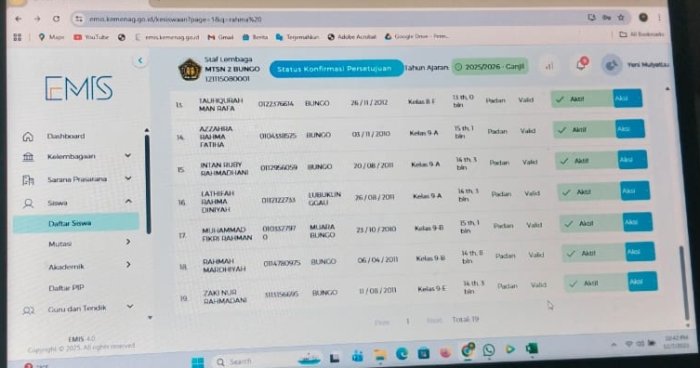Open the Chrome apps grid icon
This screenshot has width=700, height=368.
pos(17,38)
